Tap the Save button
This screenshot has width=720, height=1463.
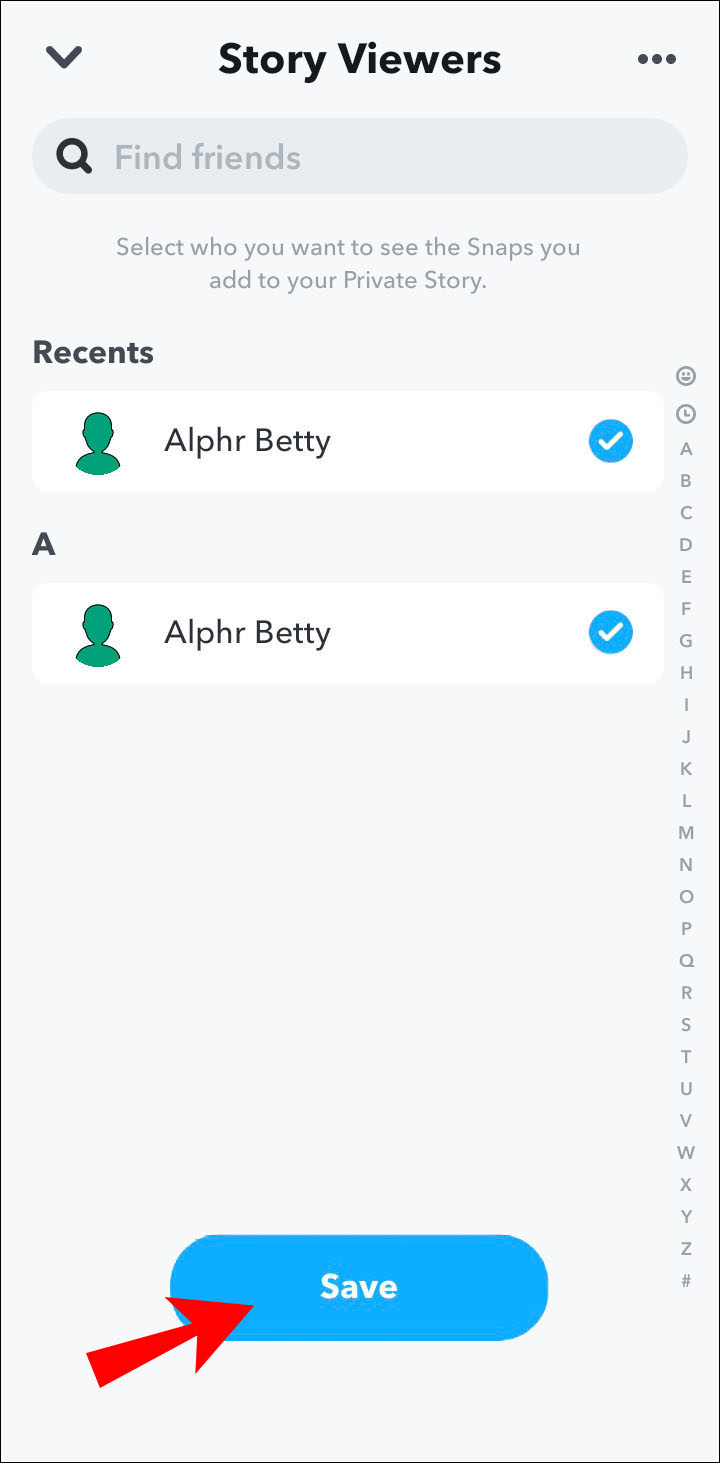click(x=359, y=1286)
